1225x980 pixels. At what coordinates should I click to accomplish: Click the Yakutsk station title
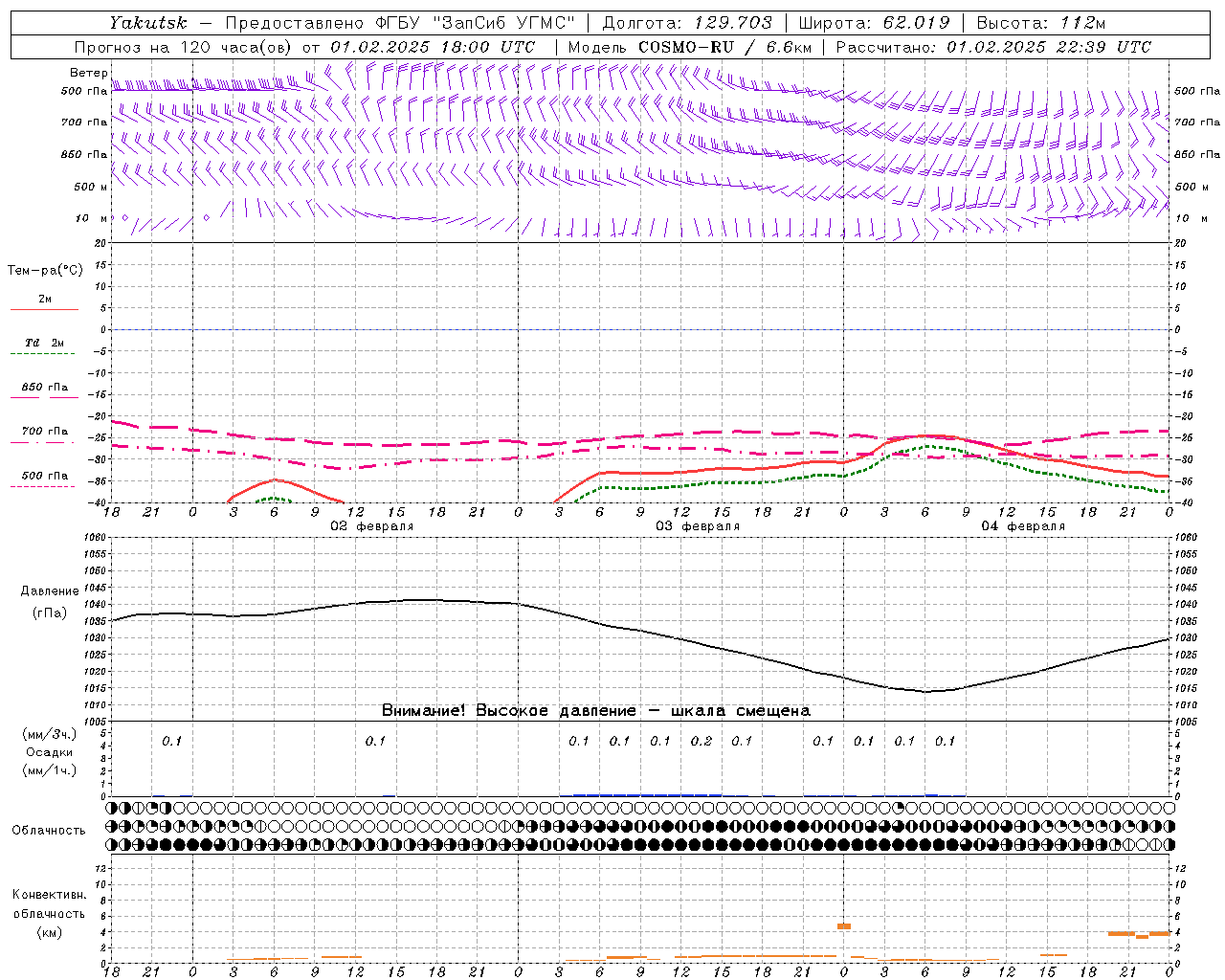pos(147,22)
